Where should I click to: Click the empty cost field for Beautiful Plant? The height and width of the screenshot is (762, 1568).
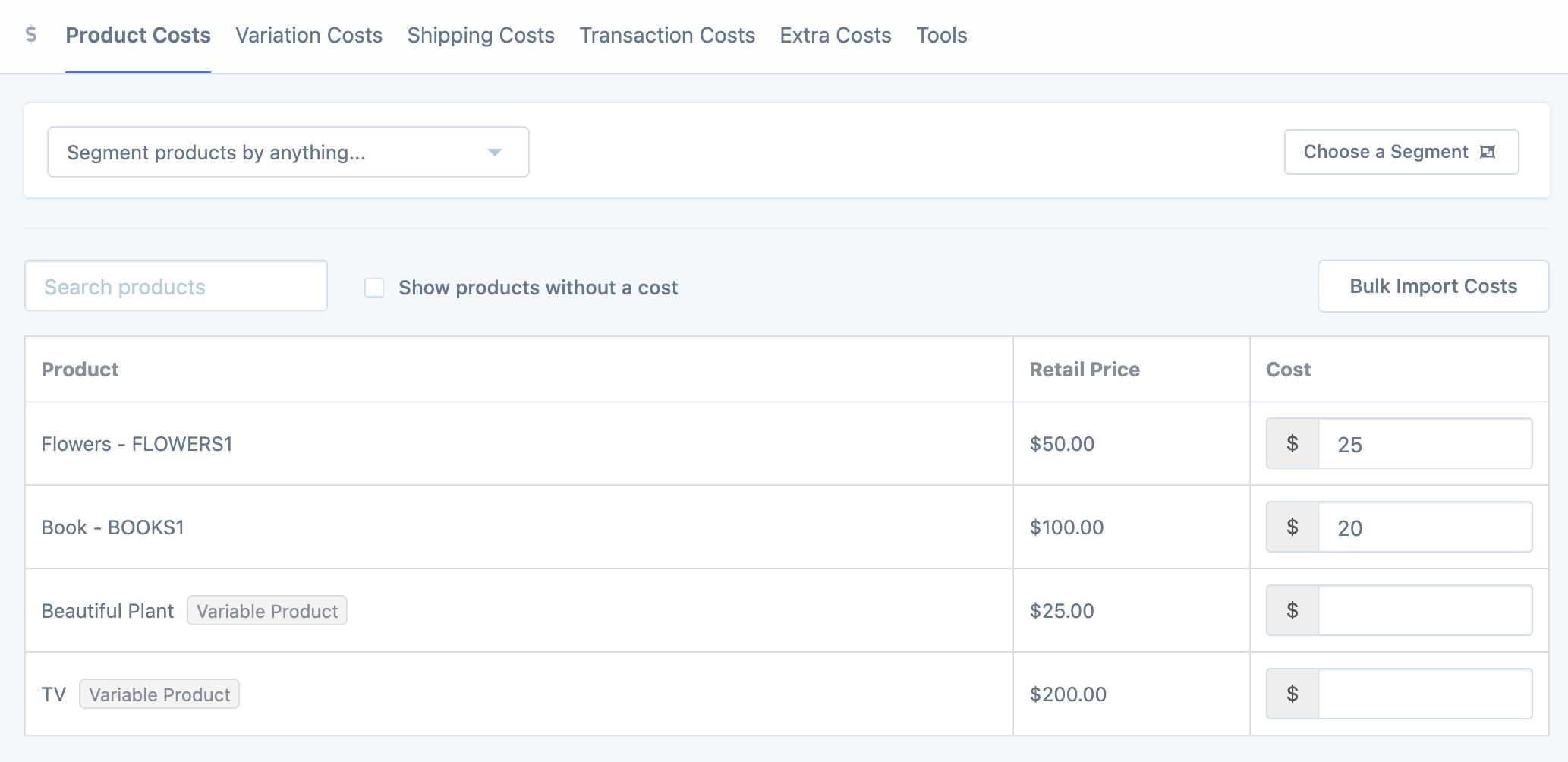click(x=1425, y=611)
